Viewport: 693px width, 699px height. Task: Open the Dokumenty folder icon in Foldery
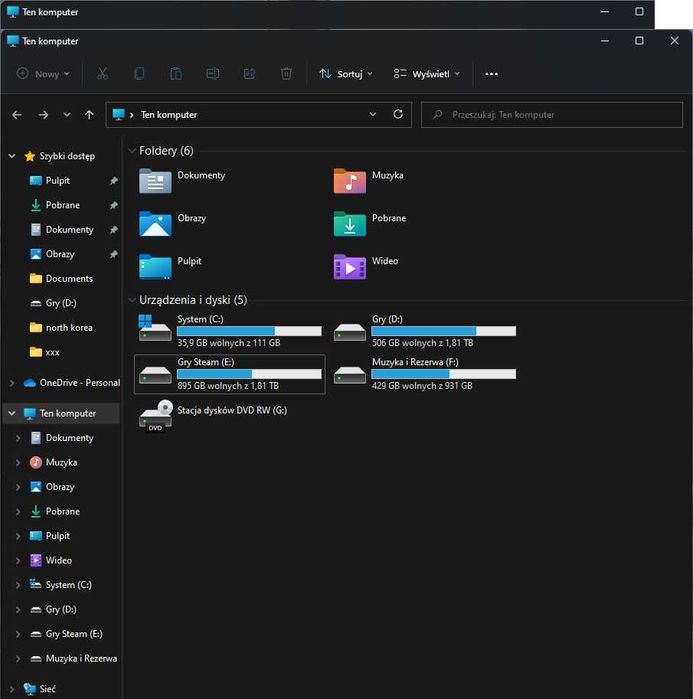tap(155, 181)
